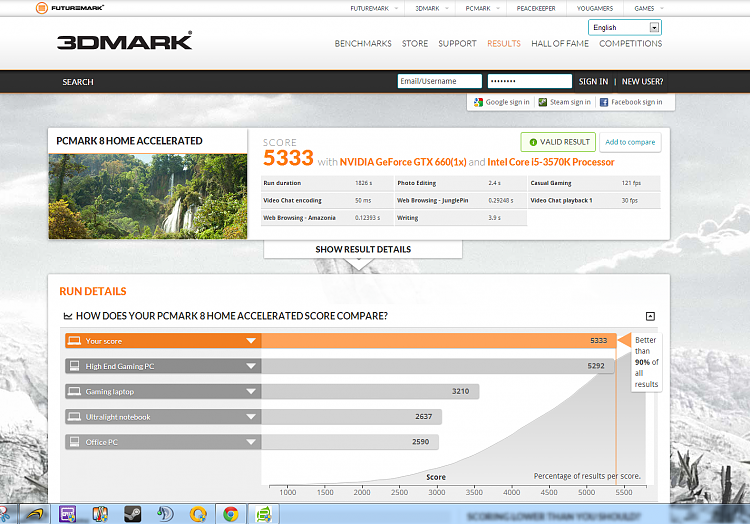Open the COMPETITIONS page
This screenshot has height=524, width=750.
coord(630,44)
